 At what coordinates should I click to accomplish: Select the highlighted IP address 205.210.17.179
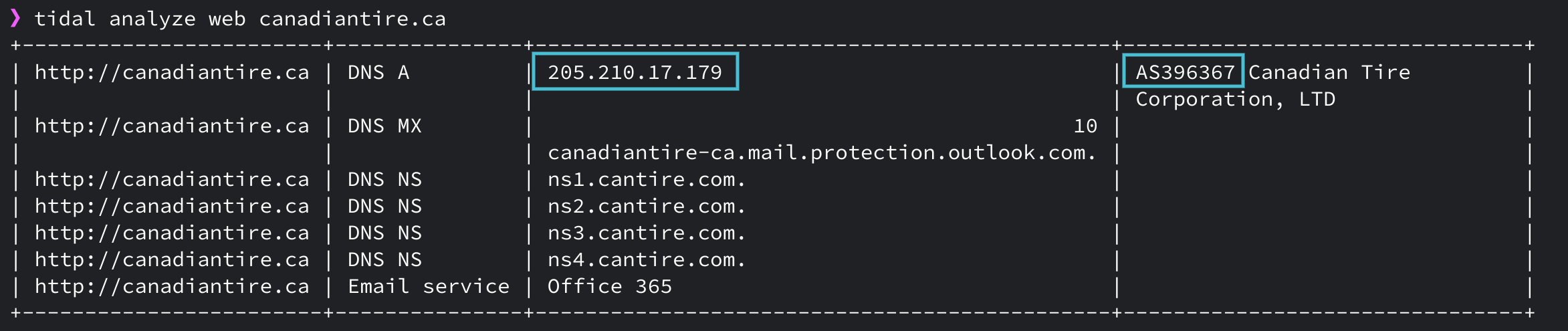point(635,72)
